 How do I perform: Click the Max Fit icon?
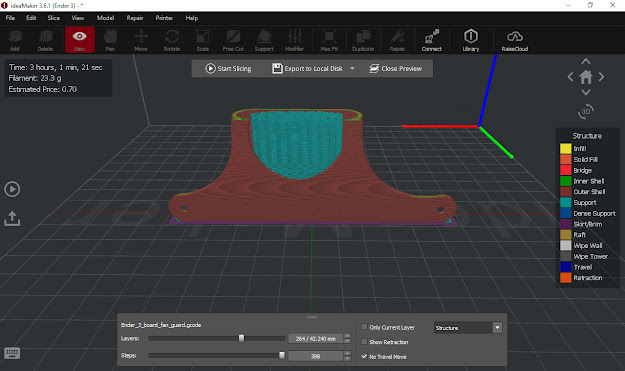point(329,40)
